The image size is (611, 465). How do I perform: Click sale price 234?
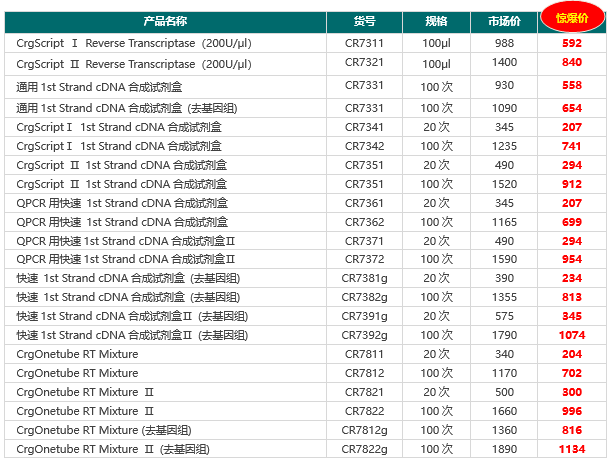pos(572,279)
